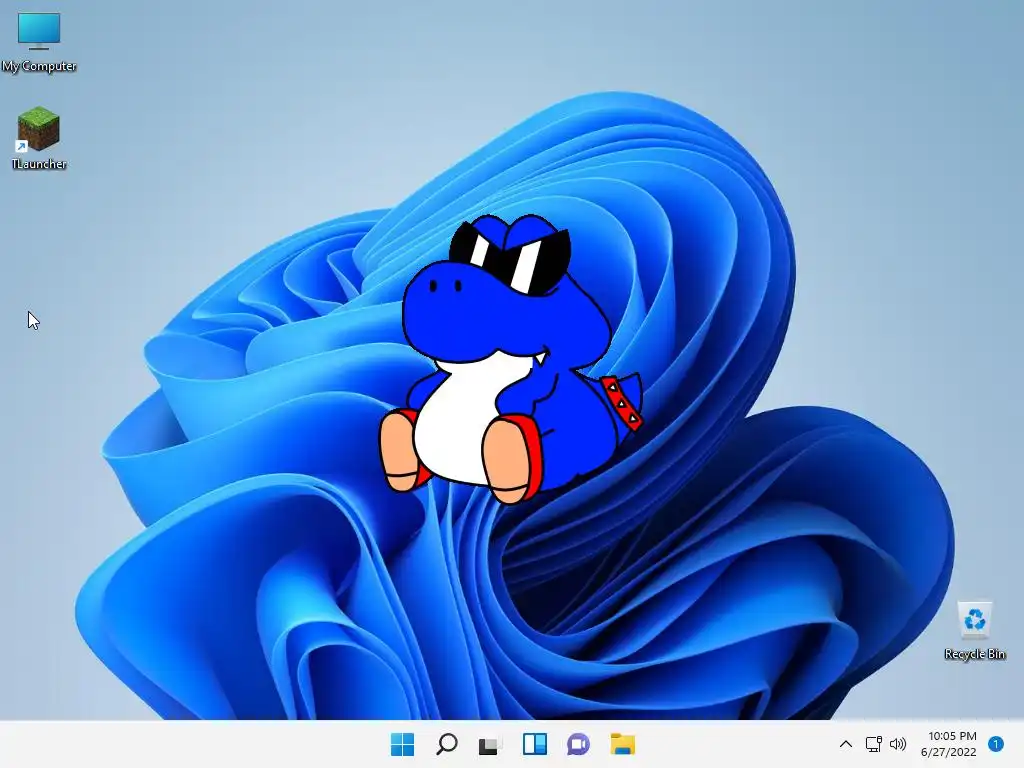1024x768 pixels.
Task: Open network status tray icon
Action: click(x=873, y=744)
